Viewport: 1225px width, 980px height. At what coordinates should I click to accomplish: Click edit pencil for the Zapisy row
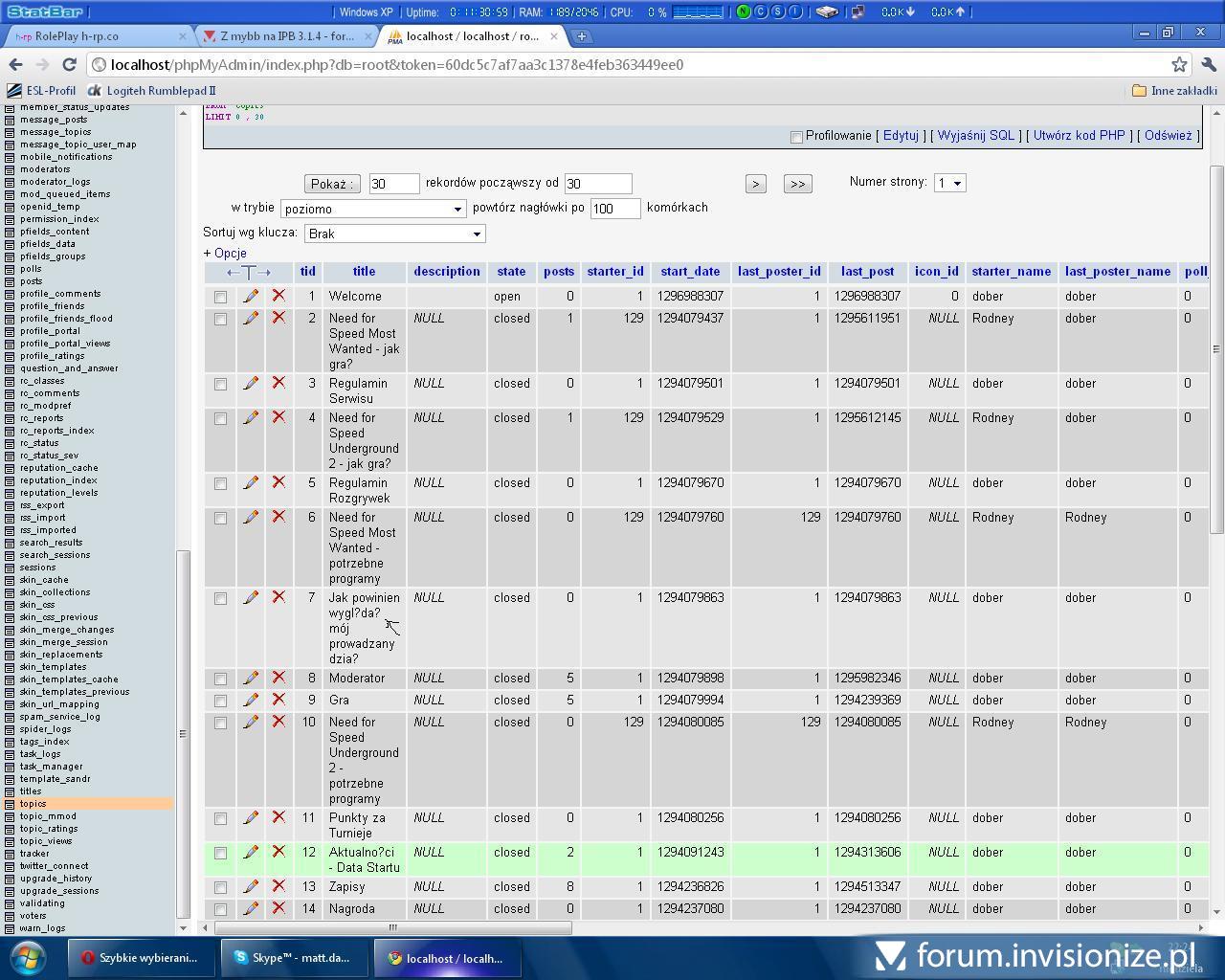(251, 887)
